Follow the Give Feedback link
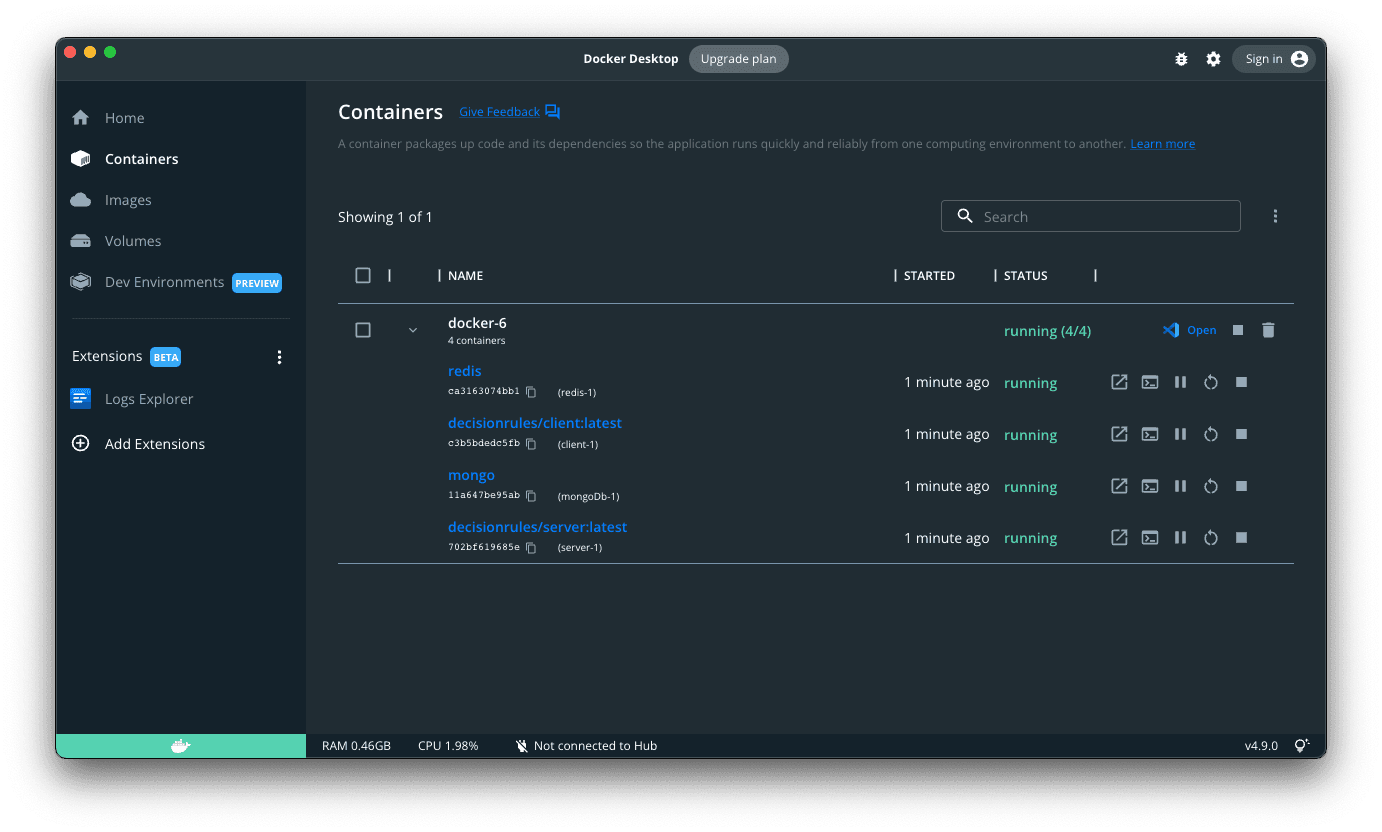Screen dimensions: 1382x832 point(499,112)
